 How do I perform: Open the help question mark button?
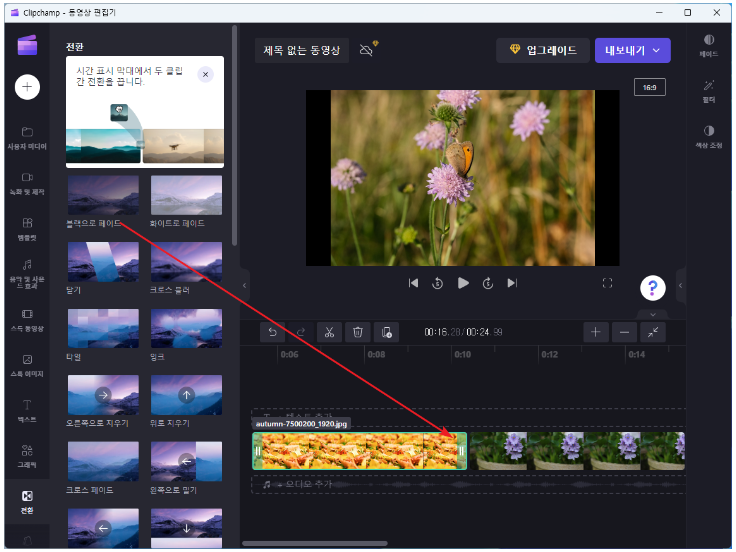tap(652, 288)
